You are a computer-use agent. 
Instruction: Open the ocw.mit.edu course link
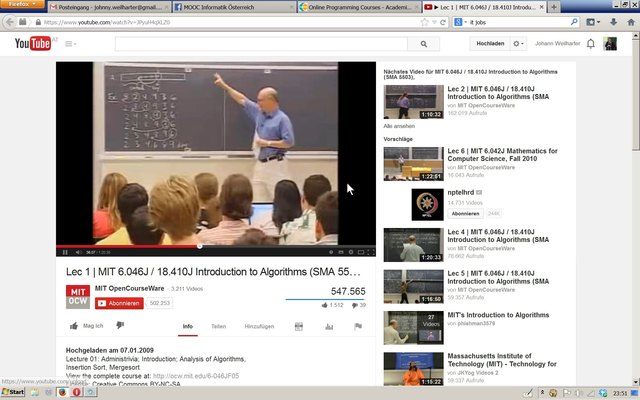(196, 376)
